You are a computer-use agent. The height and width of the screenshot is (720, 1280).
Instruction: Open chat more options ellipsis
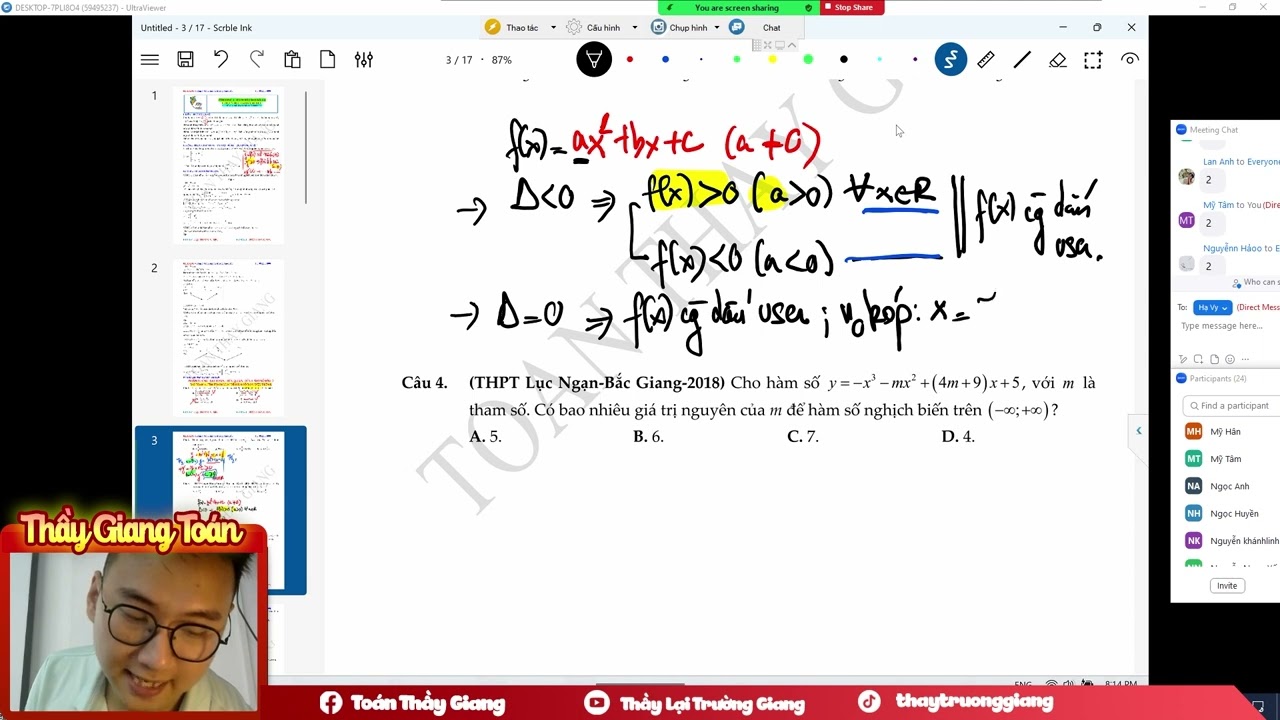click(1245, 359)
